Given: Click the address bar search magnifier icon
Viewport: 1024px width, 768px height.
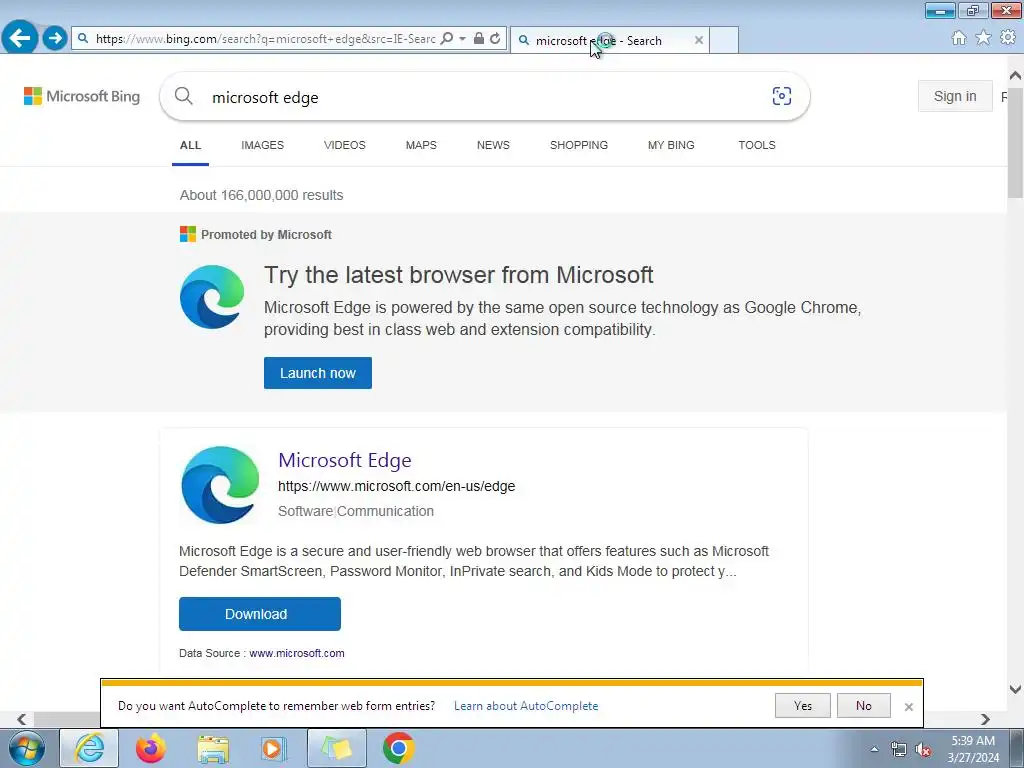Looking at the screenshot, I should click(x=447, y=39).
